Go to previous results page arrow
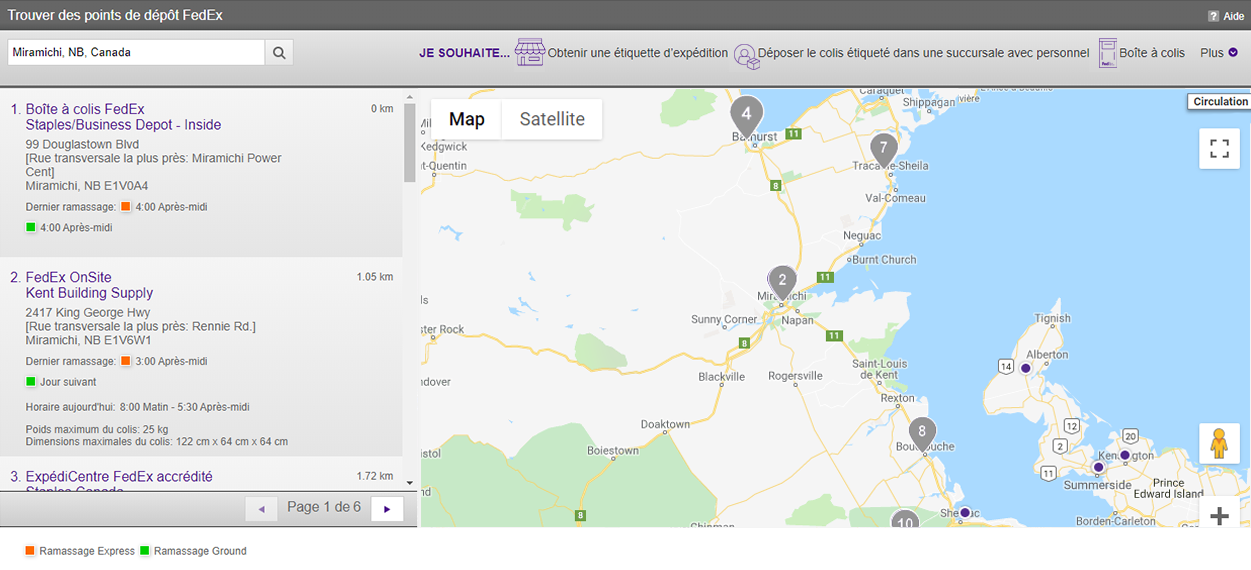This screenshot has height=570, width=1251. point(262,509)
